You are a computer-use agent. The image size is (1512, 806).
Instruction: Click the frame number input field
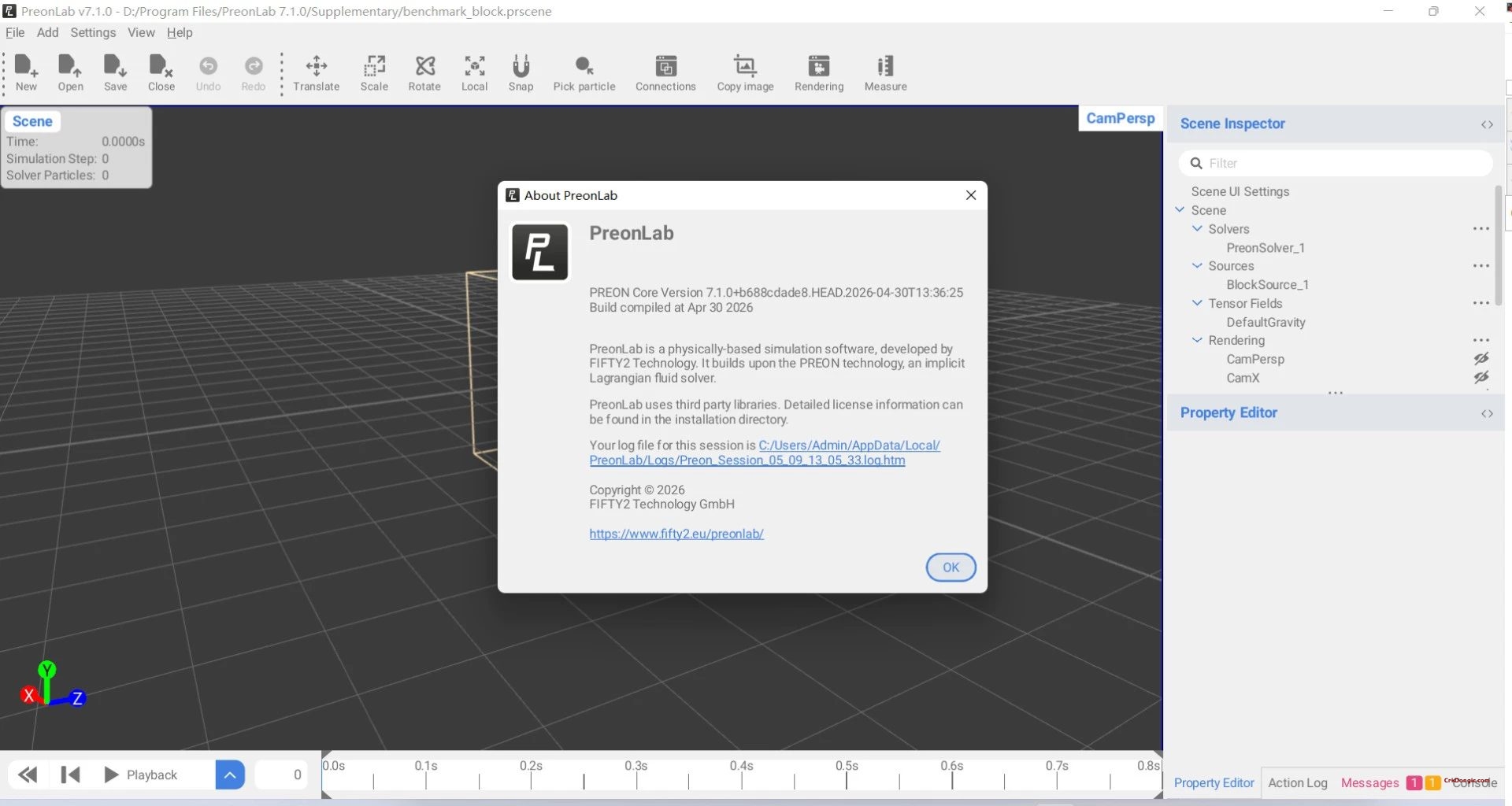click(x=281, y=775)
